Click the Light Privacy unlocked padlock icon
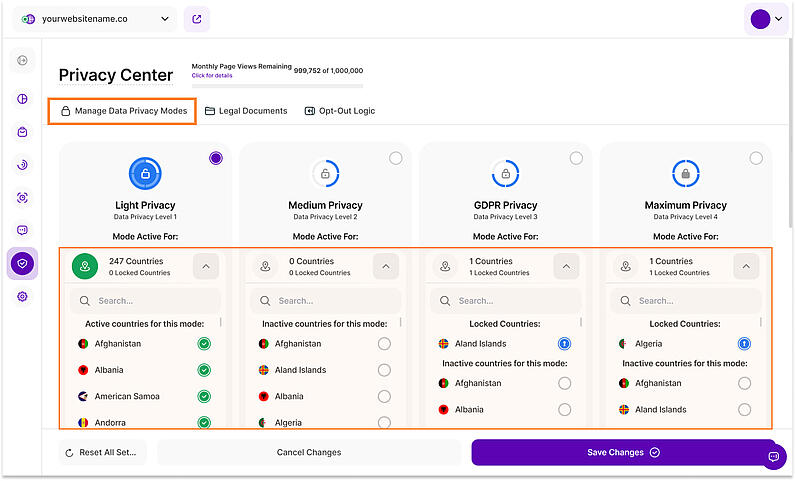795x481 pixels. coord(145,174)
